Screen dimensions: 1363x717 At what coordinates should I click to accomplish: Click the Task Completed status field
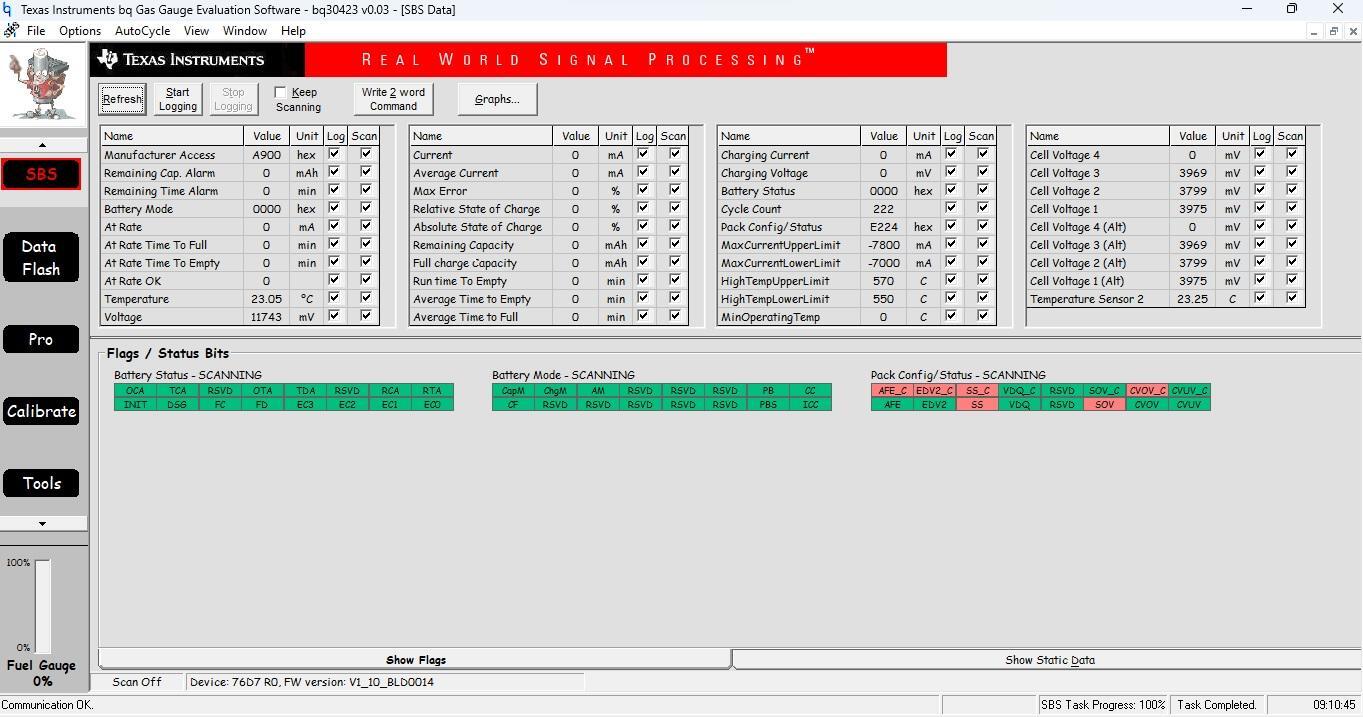1216,705
